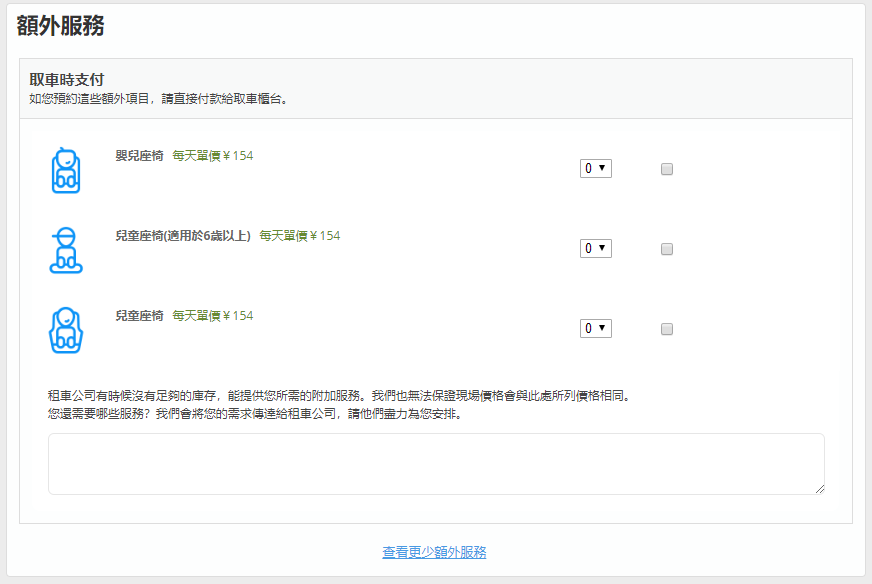Click the 兒童座椅(適用於6歲以上) label
This screenshot has width=872, height=584.
coord(183,236)
